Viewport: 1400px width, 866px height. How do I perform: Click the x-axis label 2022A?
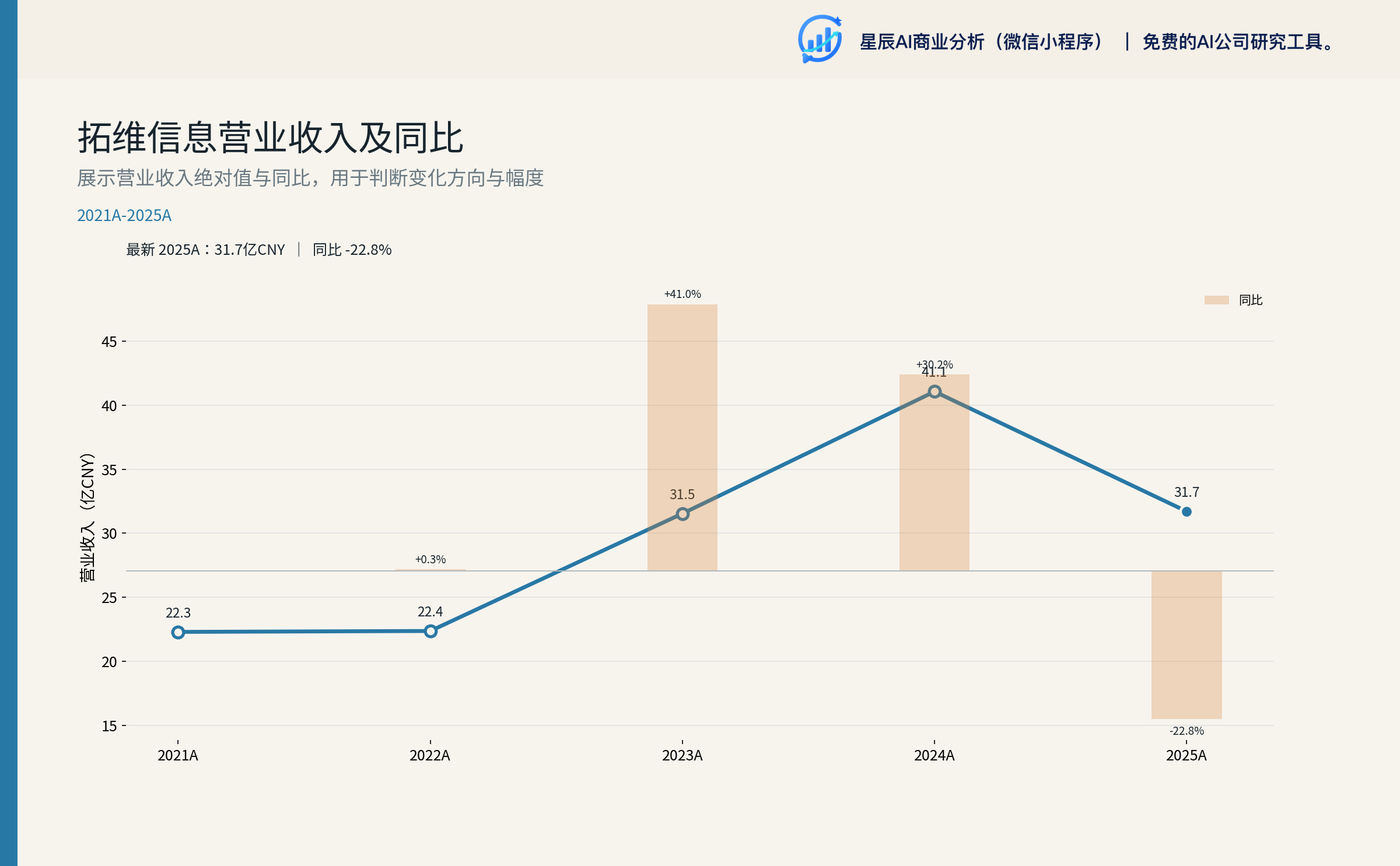430,755
